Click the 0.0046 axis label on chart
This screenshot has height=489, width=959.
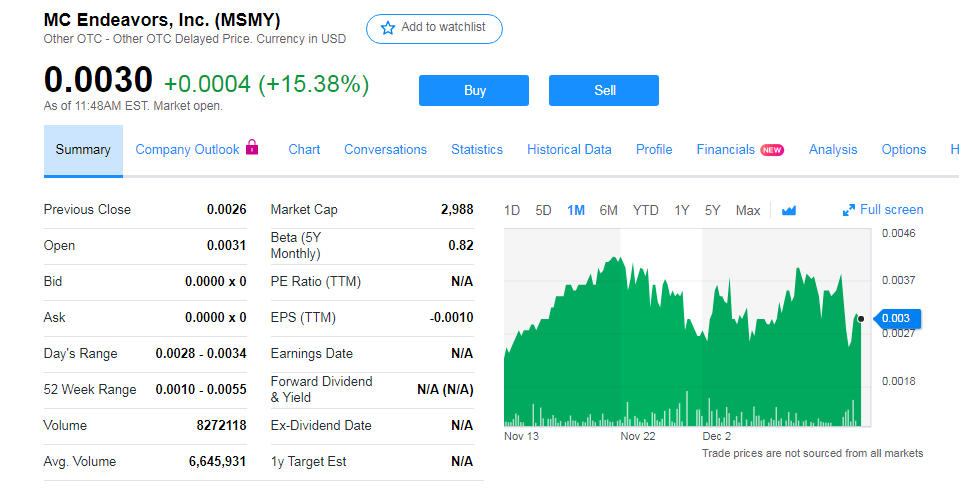pyautogui.click(x=898, y=233)
